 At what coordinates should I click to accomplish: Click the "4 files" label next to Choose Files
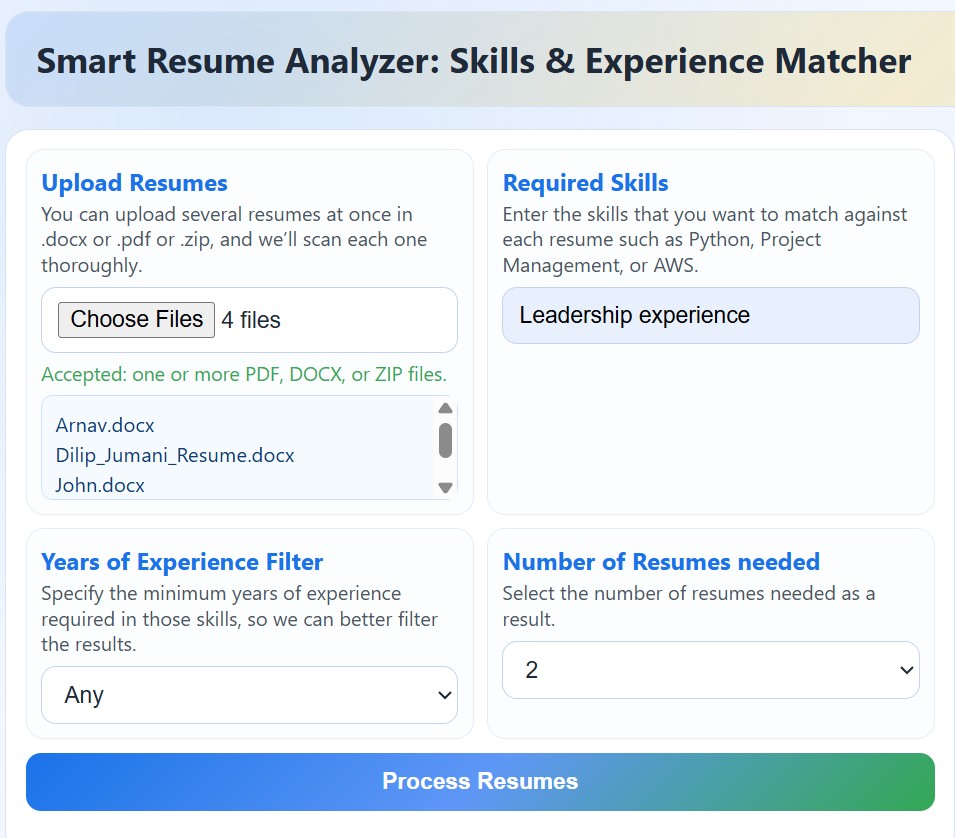pos(250,319)
